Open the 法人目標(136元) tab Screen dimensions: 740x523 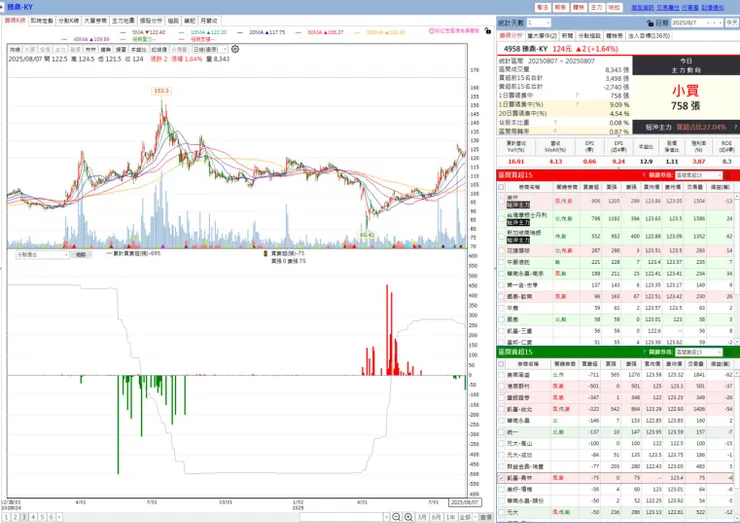click(648, 36)
